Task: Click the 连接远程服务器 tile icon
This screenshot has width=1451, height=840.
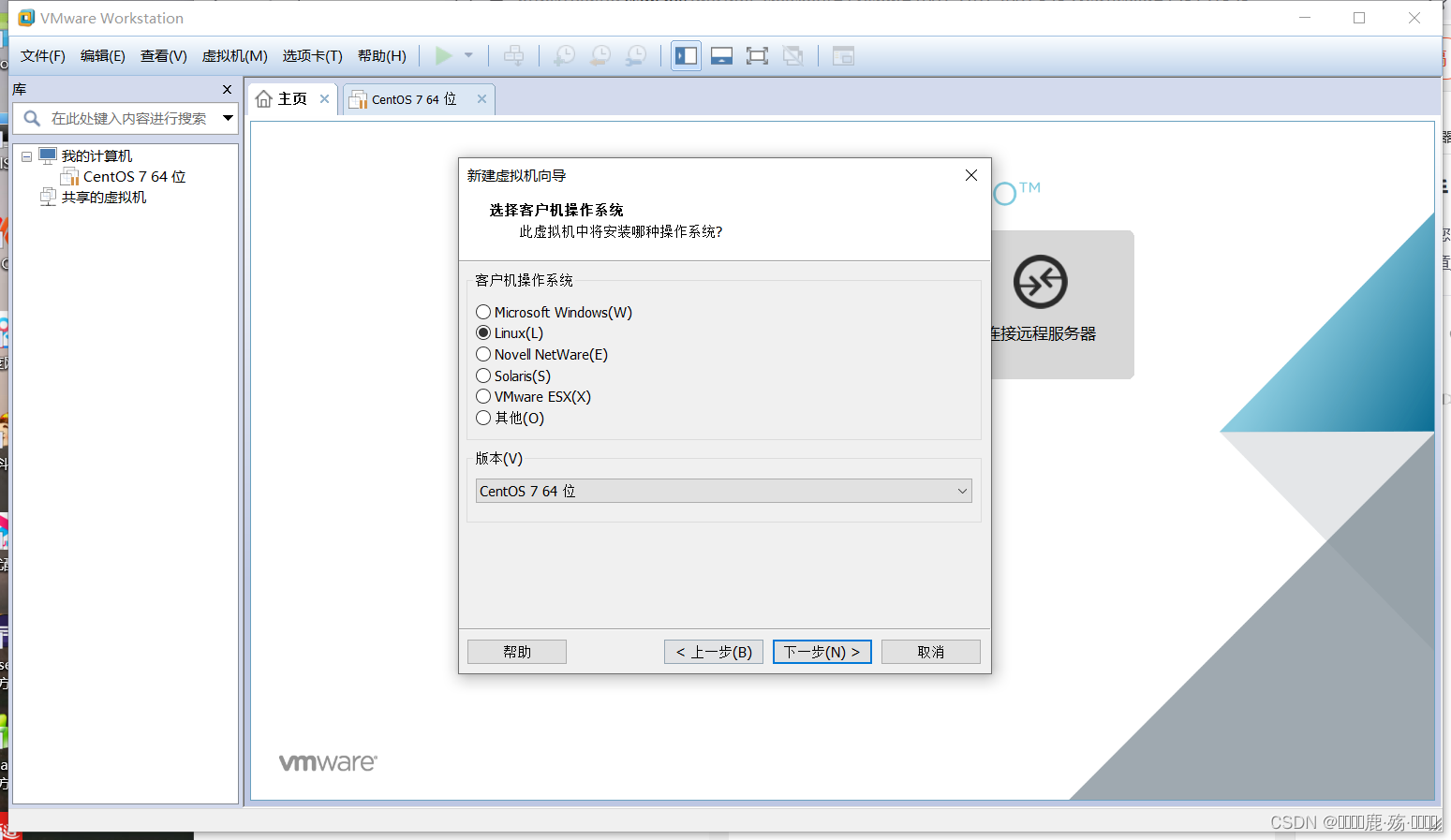Action: point(1041,281)
